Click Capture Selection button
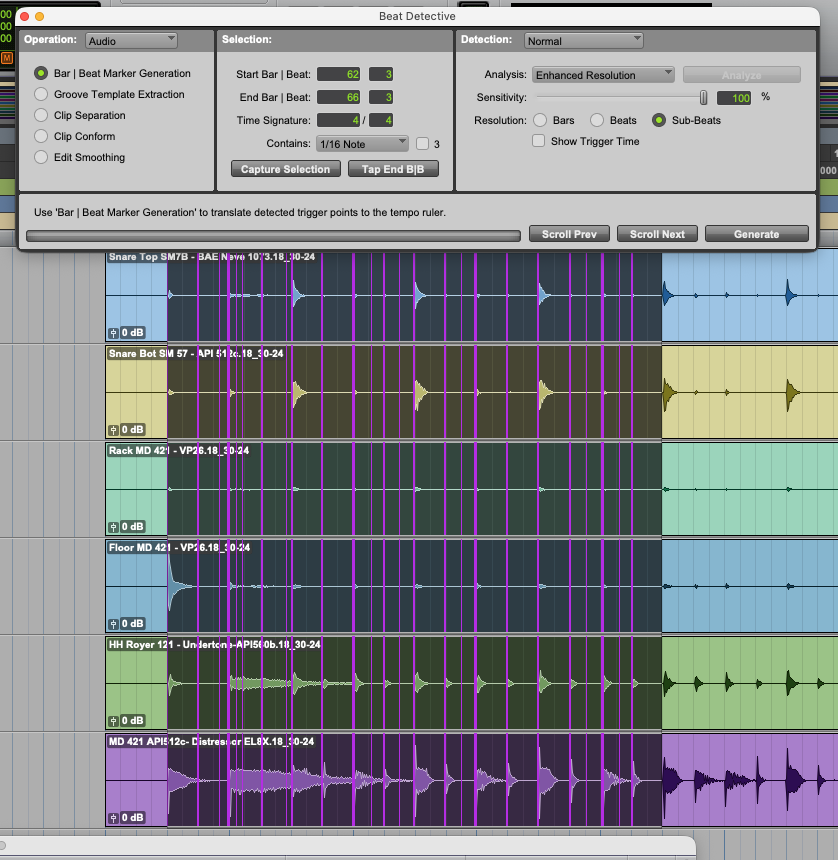Viewport: 838px width, 860px height. tap(286, 169)
